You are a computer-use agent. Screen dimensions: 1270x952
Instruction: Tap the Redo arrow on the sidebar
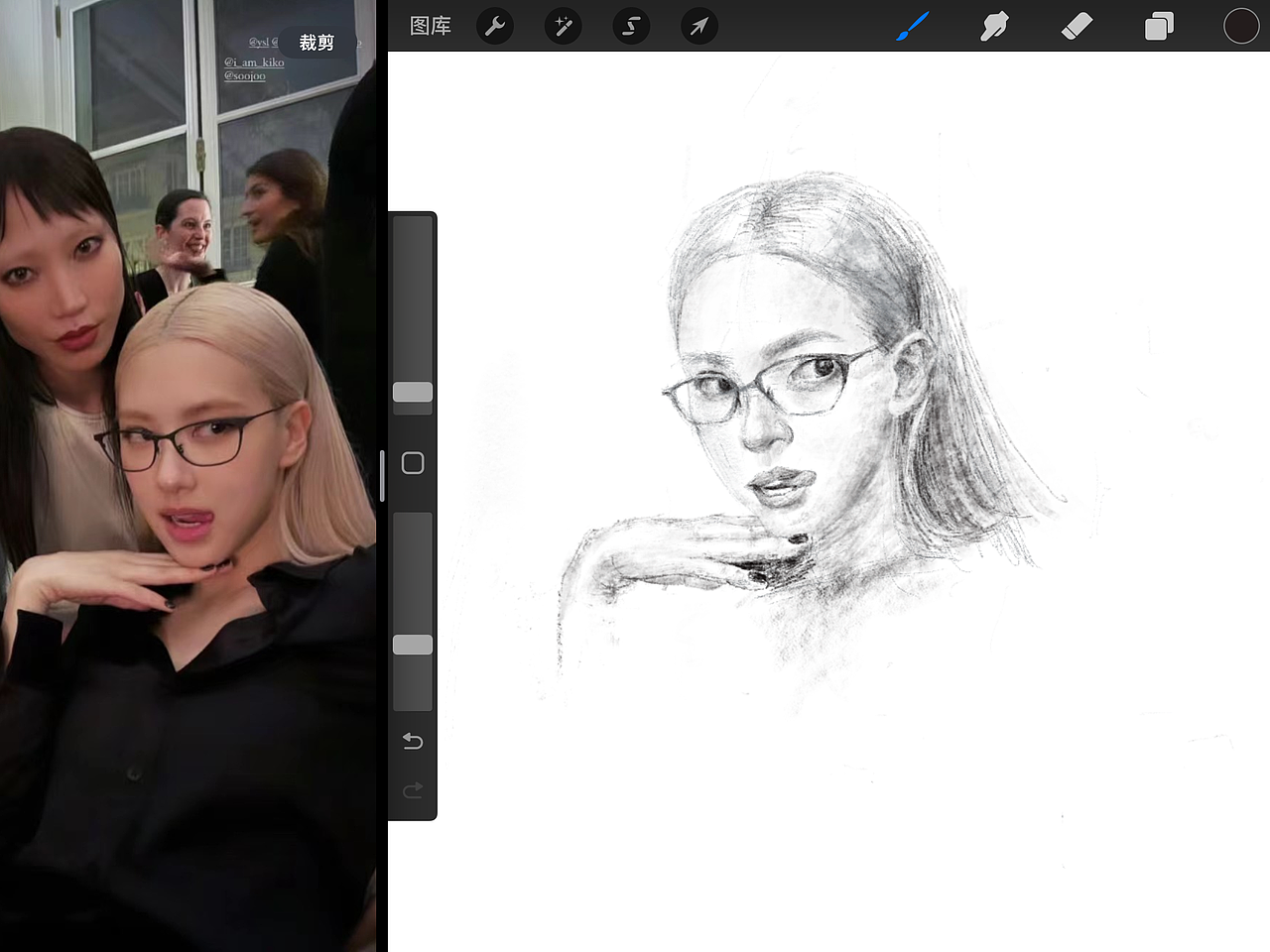[x=413, y=789]
